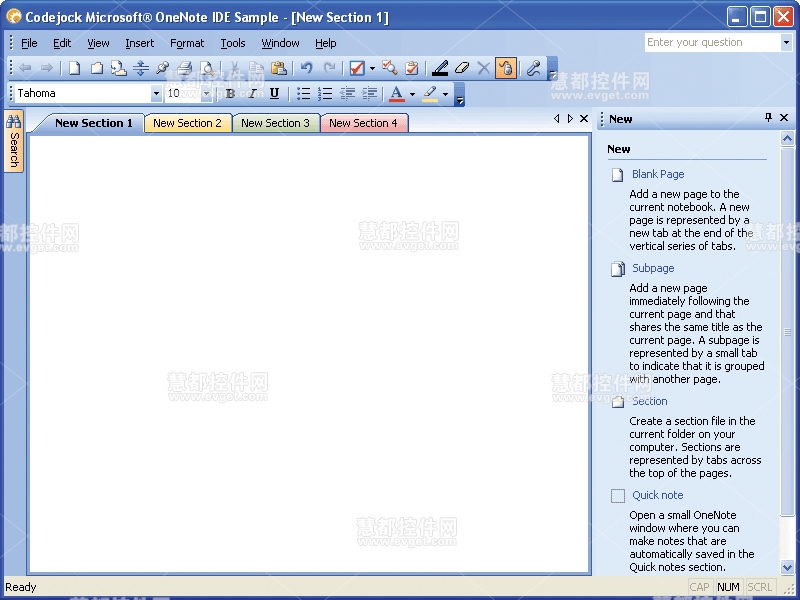Screen dimensions: 800x600
Task: Click the Section link in New pane
Action: [x=649, y=401]
